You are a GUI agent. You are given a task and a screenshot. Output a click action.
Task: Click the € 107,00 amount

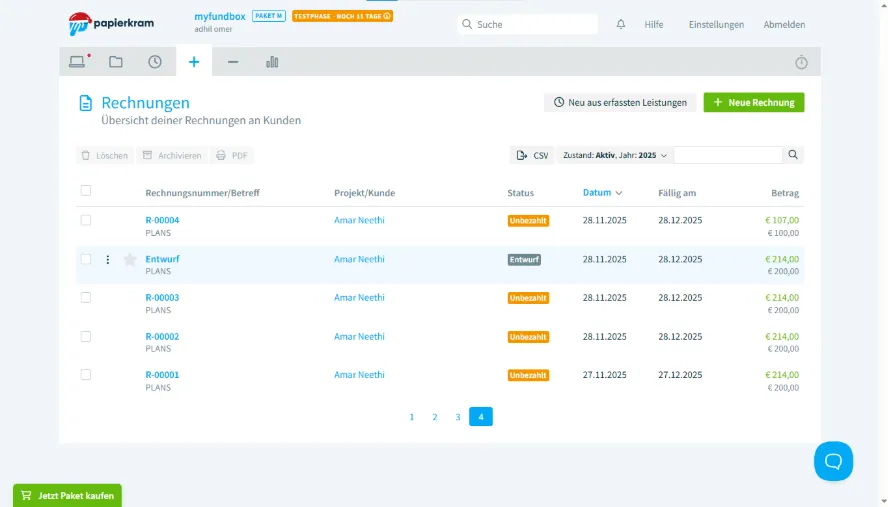click(x=782, y=220)
